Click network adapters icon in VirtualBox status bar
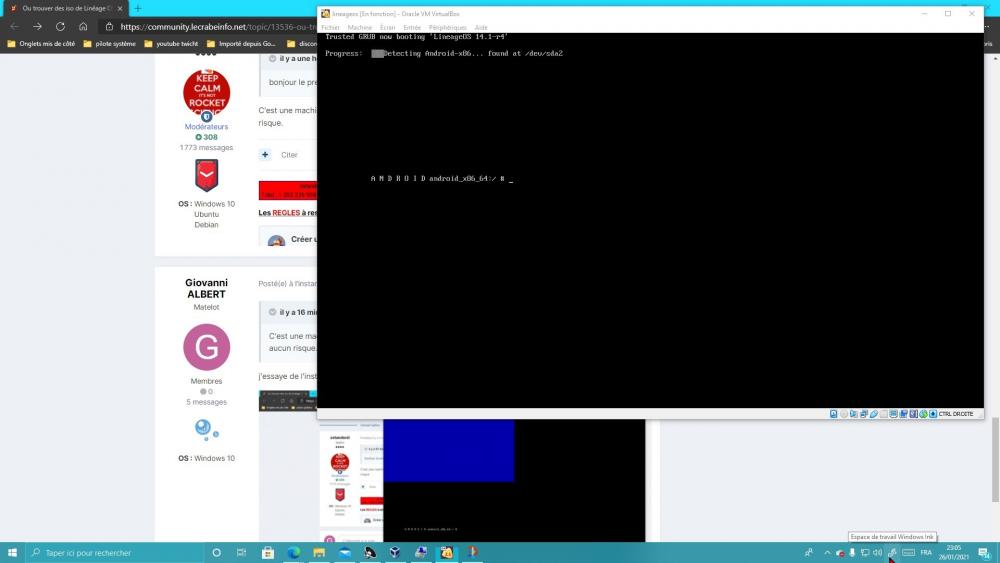 pyautogui.click(x=864, y=414)
